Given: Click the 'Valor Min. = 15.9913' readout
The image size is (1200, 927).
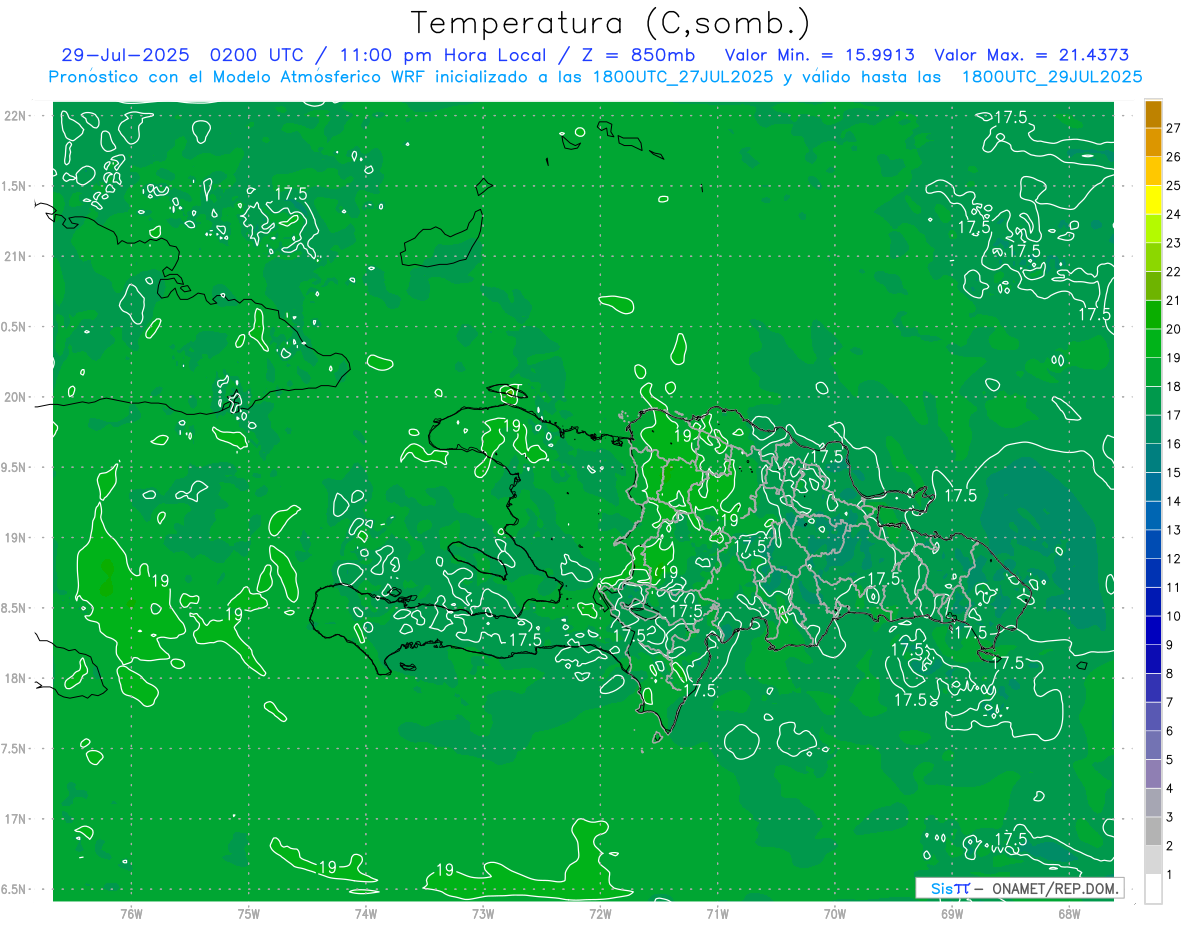Looking at the screenshot, I should pos(820,55).
